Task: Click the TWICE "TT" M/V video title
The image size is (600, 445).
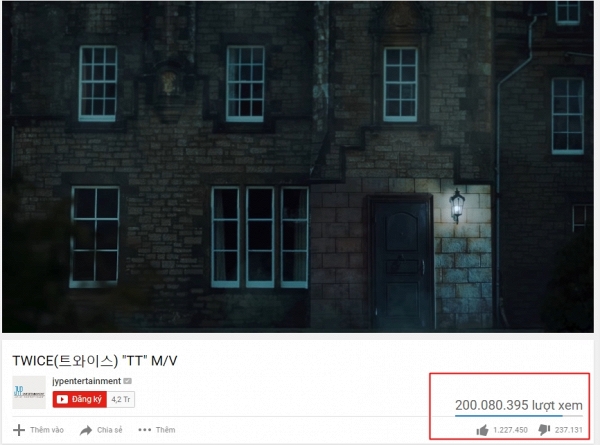Action: (x=95, y=360)
